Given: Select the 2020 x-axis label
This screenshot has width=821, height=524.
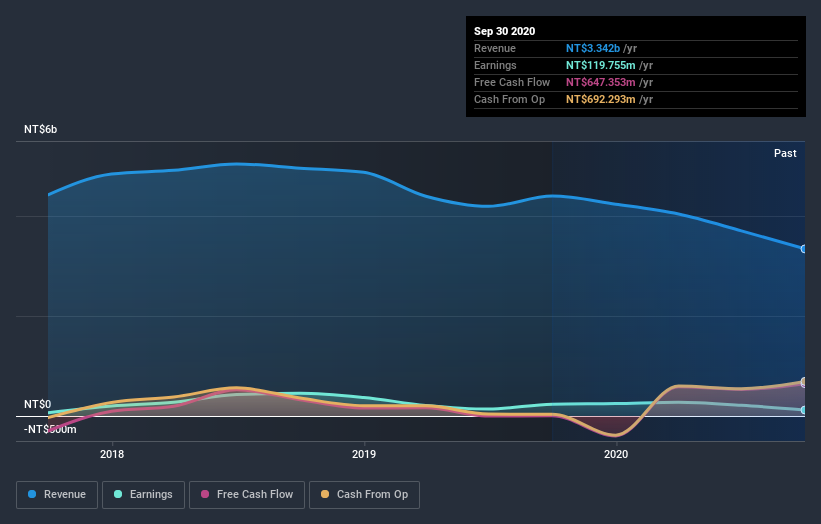Looking at the screenshot, I should click(x=616, y=454).
